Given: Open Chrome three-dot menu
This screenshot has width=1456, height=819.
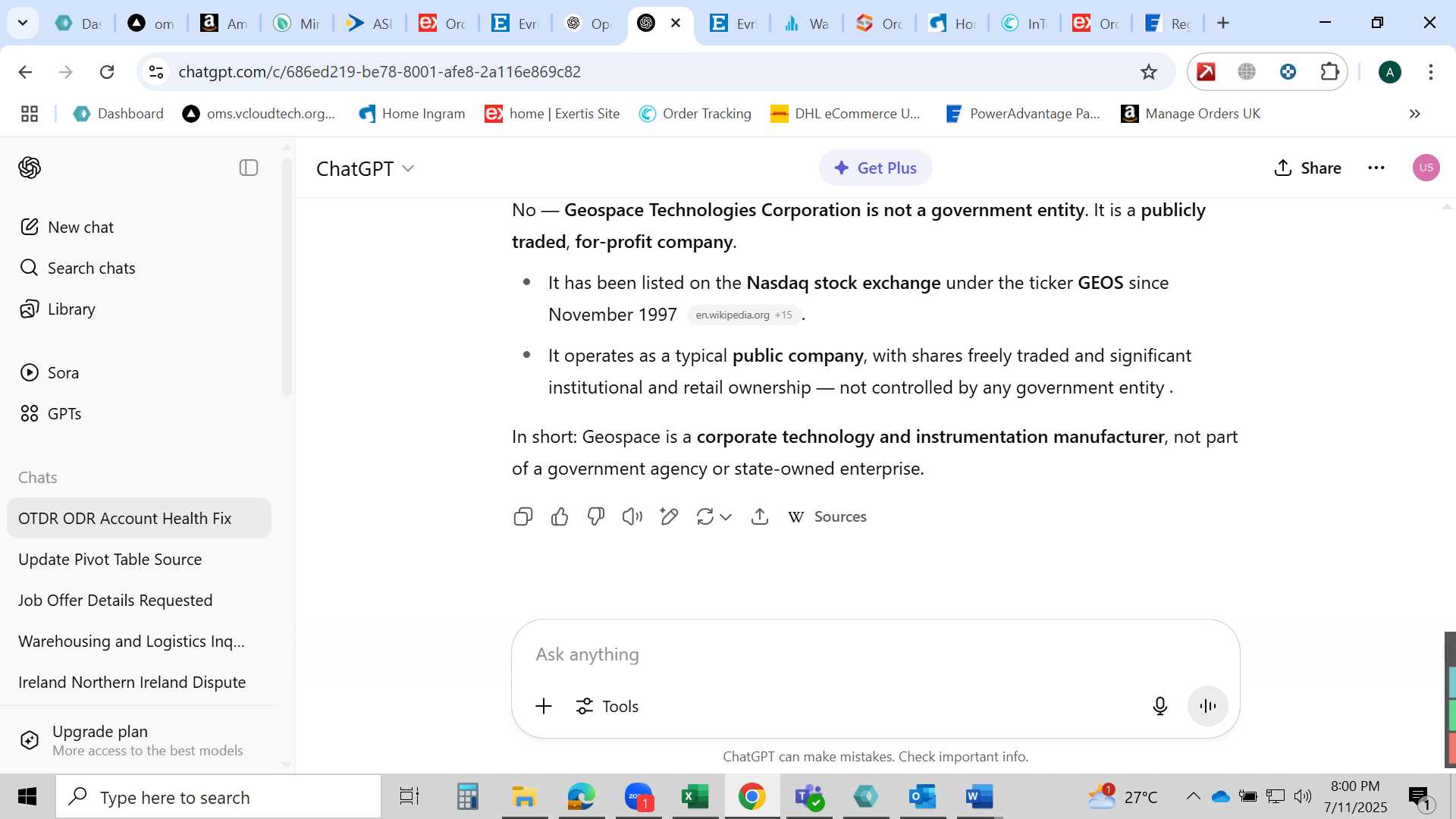Looking at the screenshot, I should pos(1431,72).
